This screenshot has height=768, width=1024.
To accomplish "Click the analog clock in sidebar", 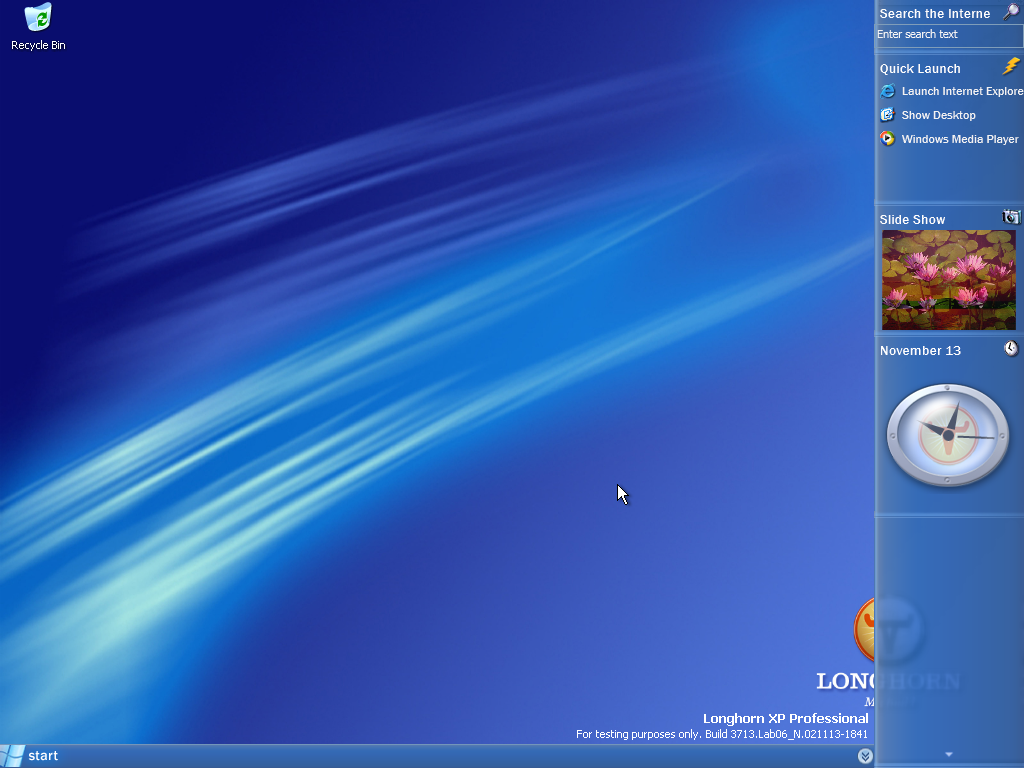I will (x=948, y=435).
